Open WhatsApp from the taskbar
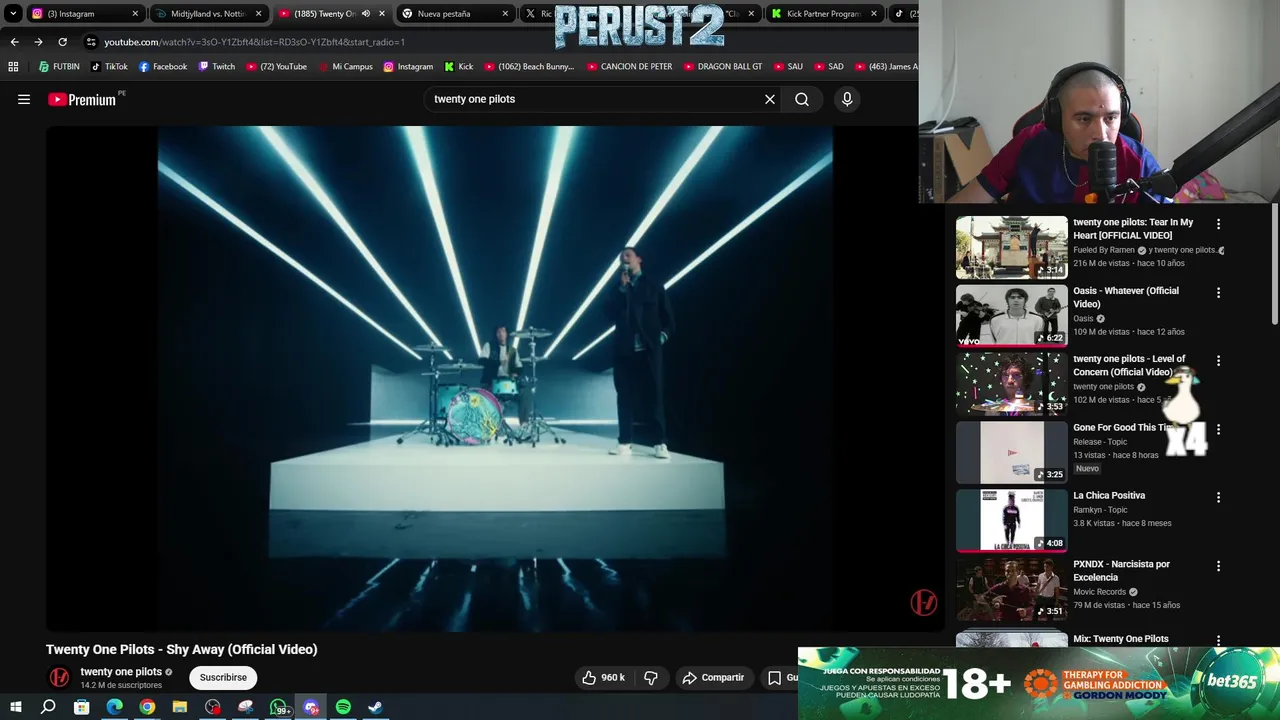The height and width of the screenshot is (720, 1280). [278, 707]
